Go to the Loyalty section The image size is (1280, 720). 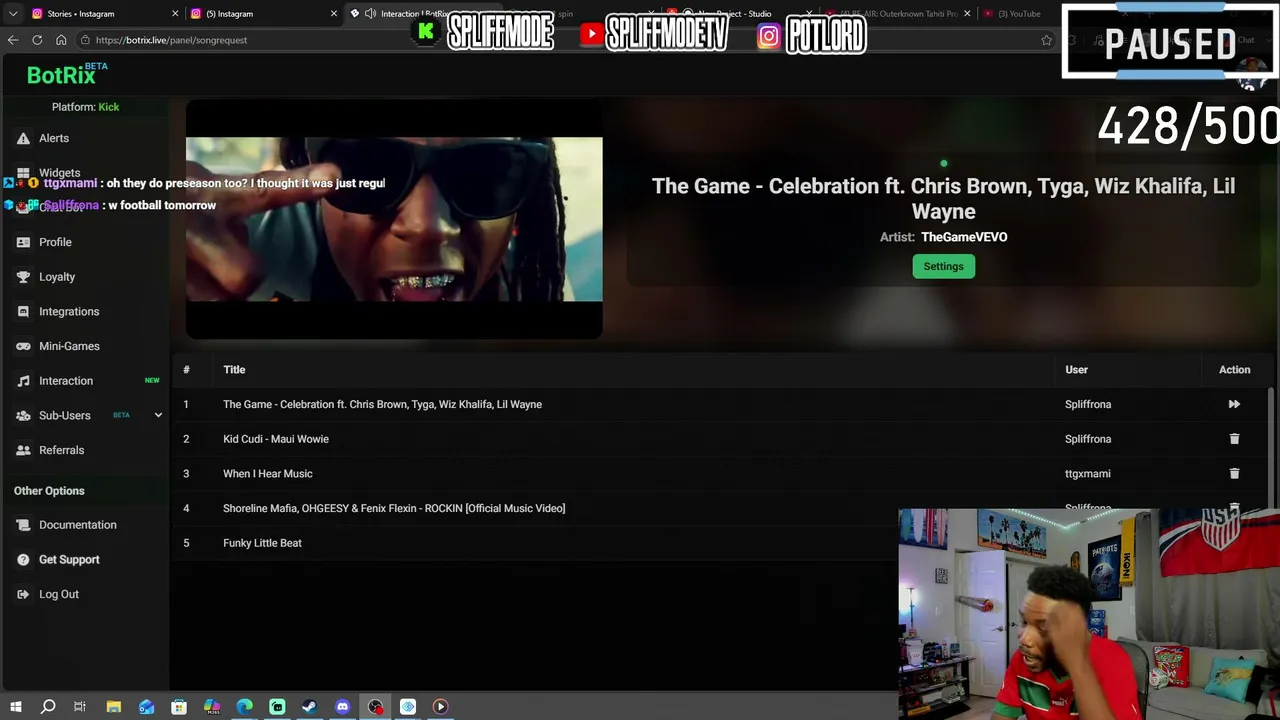pyautogui.click(x=57, y=277)
